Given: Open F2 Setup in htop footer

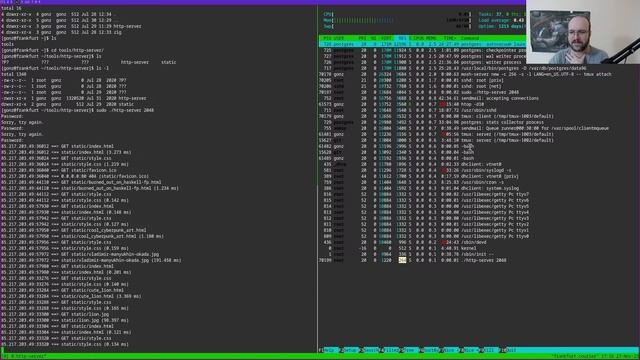Looking at the screenshot, I should click(348, 350).
